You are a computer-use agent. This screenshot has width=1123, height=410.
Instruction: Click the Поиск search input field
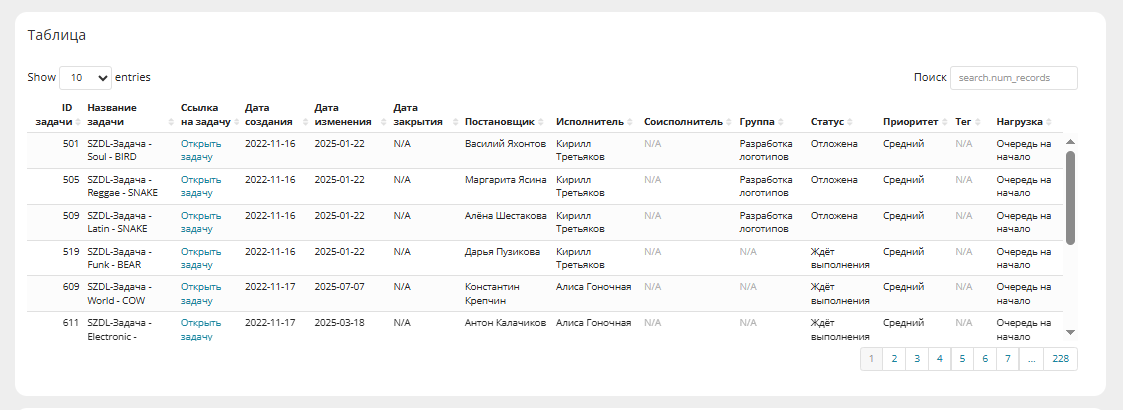(1013, 77)
